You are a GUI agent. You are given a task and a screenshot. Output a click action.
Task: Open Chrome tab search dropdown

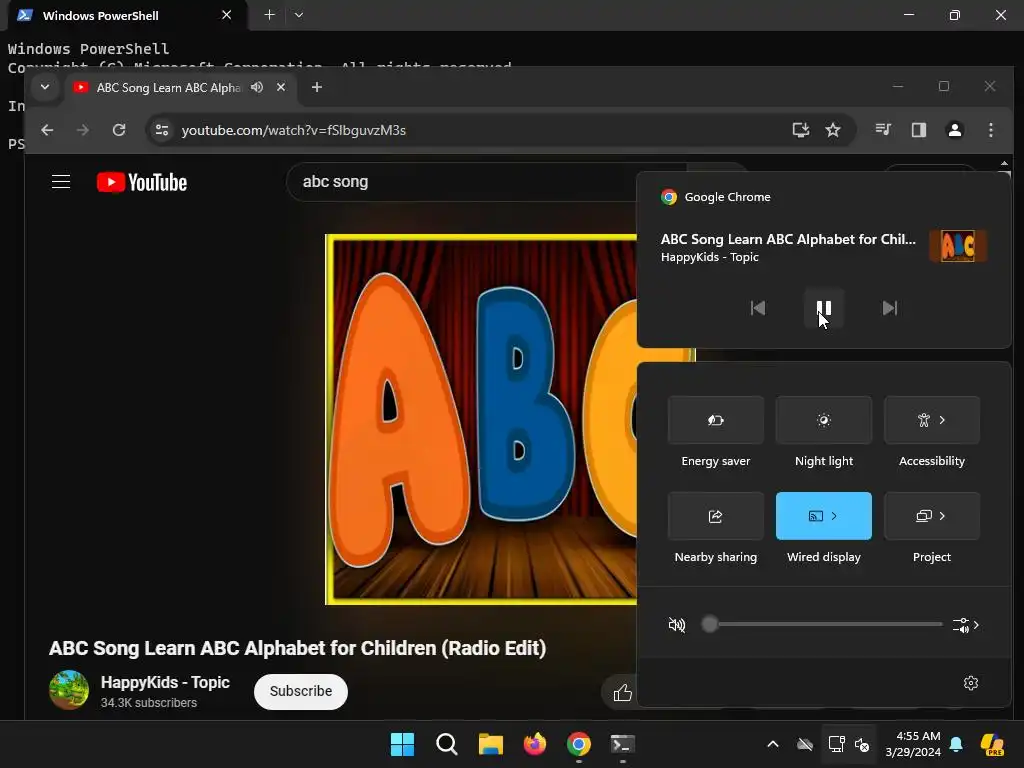coord(44,87)
